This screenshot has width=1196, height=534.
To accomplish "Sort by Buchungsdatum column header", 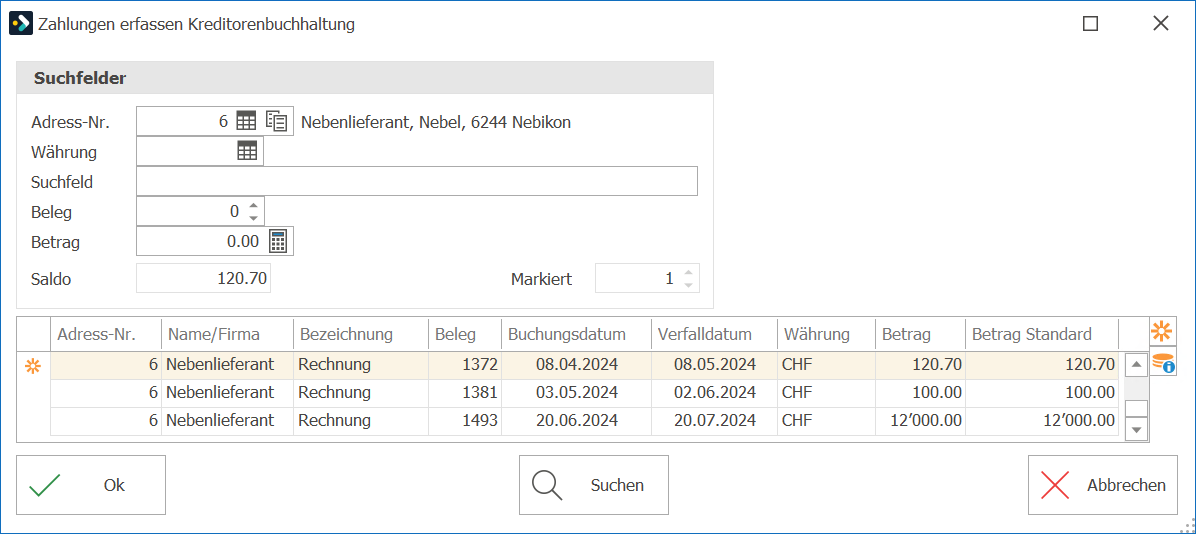I will 576,334.
